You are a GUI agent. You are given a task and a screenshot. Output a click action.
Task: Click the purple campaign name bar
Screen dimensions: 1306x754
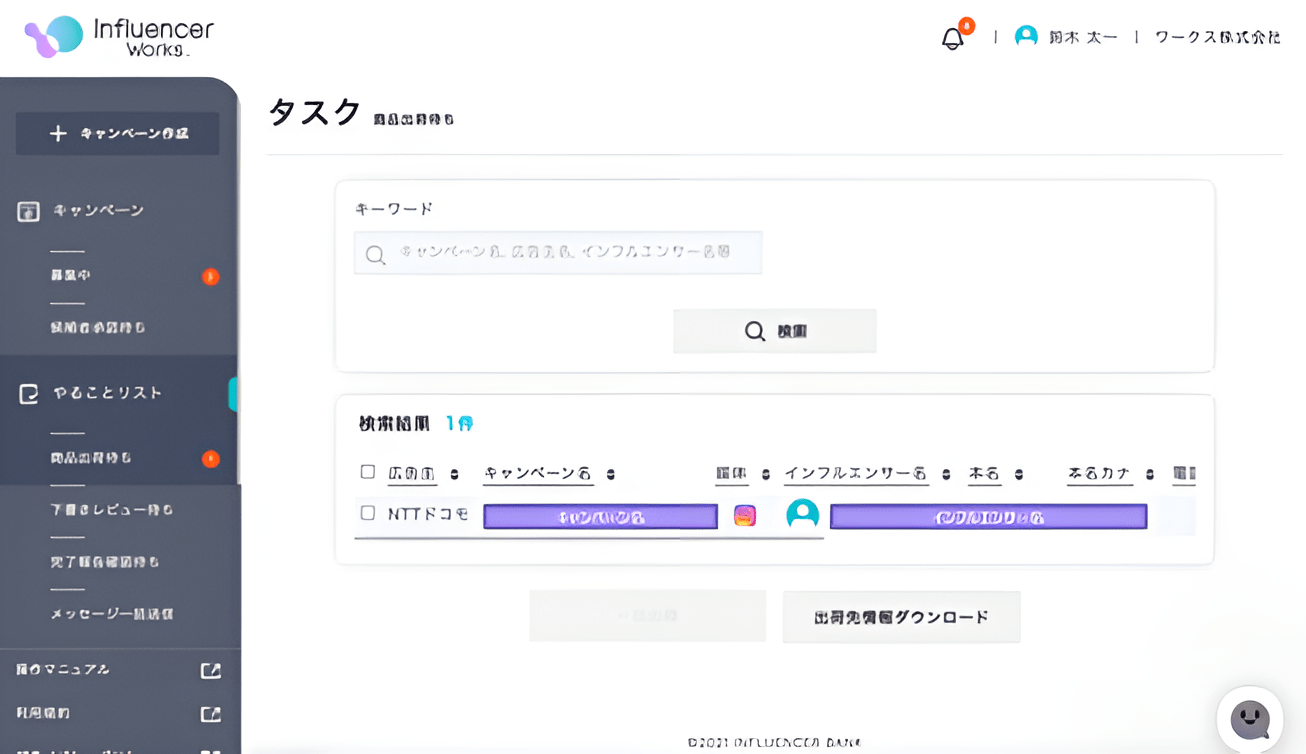coord(600,517)
